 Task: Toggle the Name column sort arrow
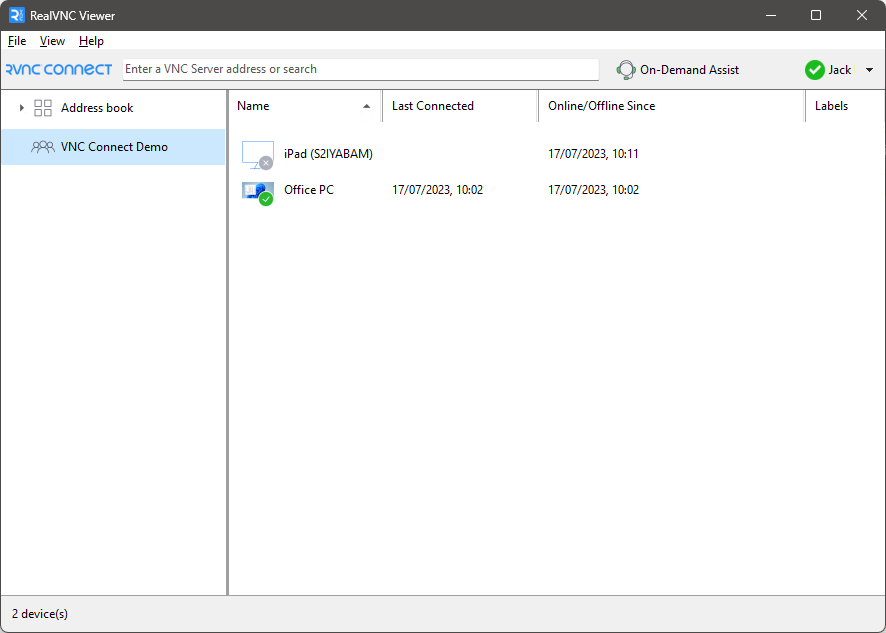click(367, 106)
